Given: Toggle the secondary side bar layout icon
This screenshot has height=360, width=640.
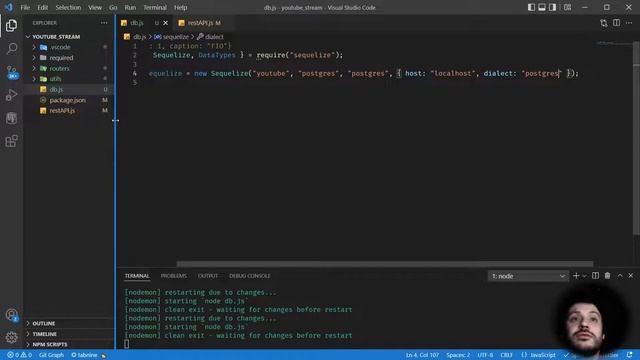Looking at the screenshot, I should 552,7.
